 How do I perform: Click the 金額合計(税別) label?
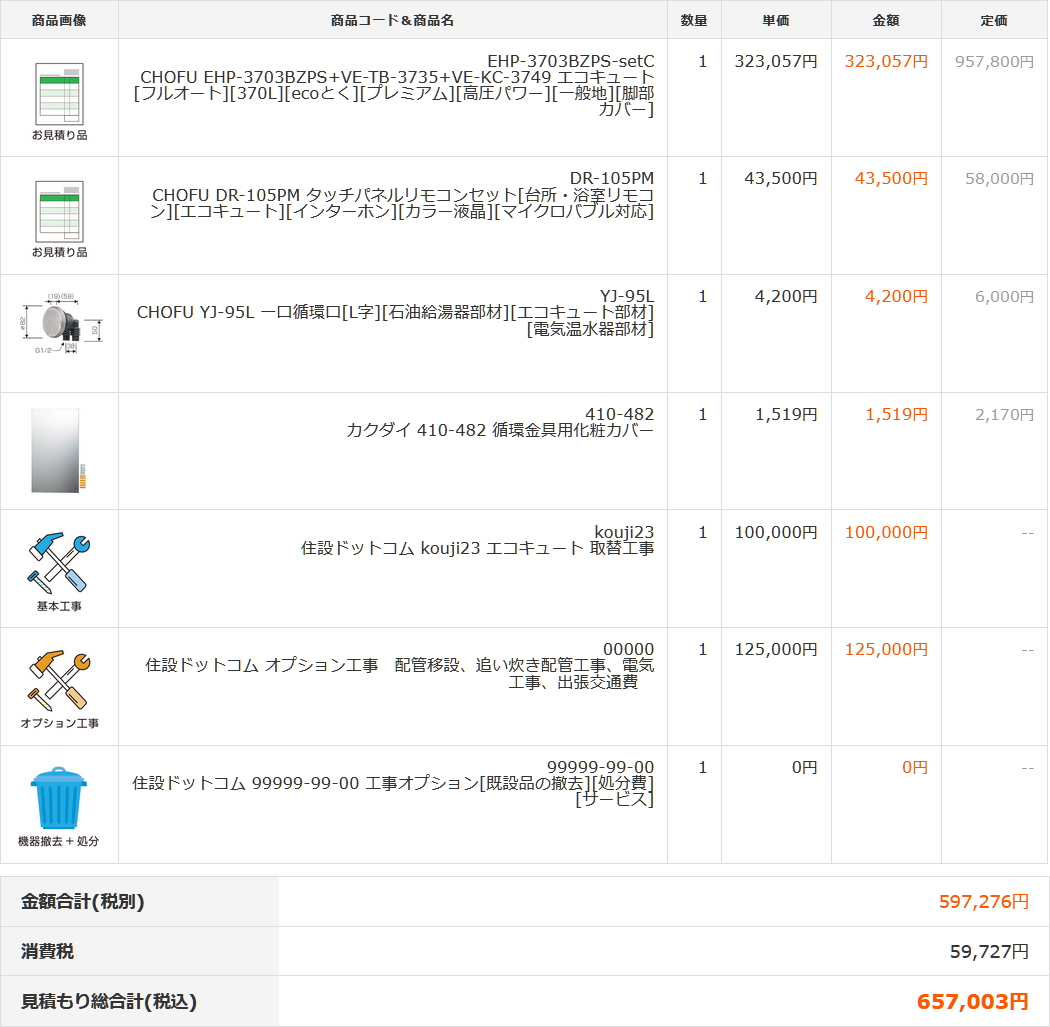point(82,901)
